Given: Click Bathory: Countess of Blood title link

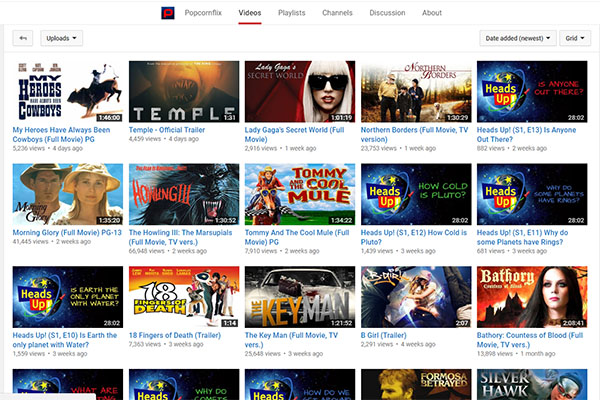Looking at the screenshot, I should pos(530,340).
